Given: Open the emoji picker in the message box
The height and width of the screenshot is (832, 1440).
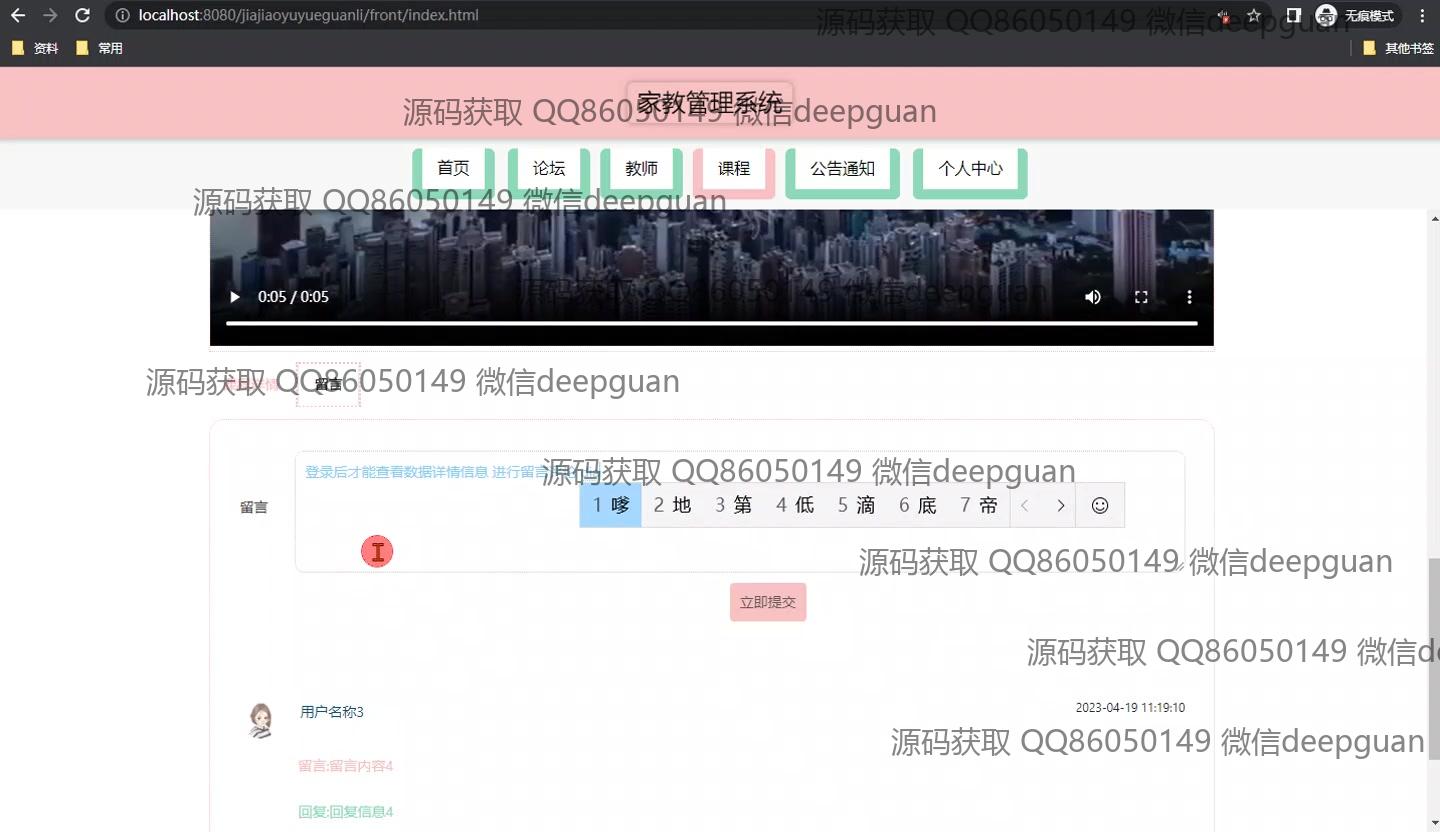Looking at the screenshot, I should 1100,505.
